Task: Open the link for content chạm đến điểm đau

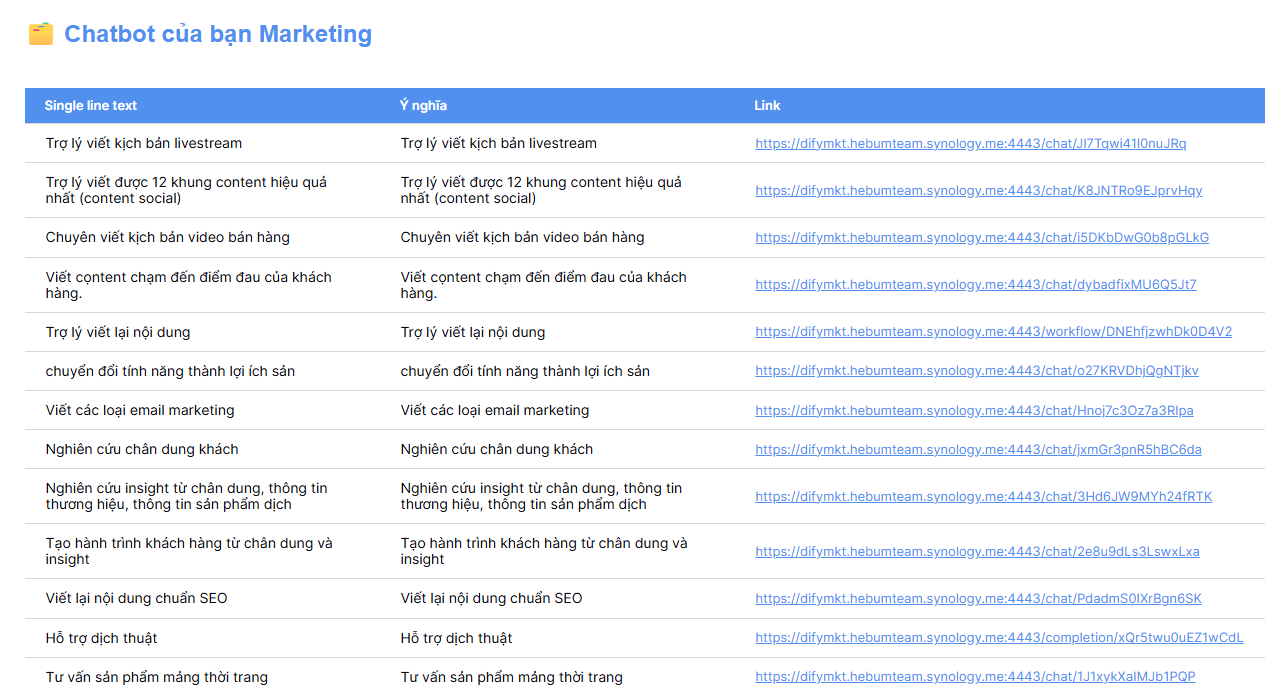Action: pyautogui.click(x=975, y=285)
